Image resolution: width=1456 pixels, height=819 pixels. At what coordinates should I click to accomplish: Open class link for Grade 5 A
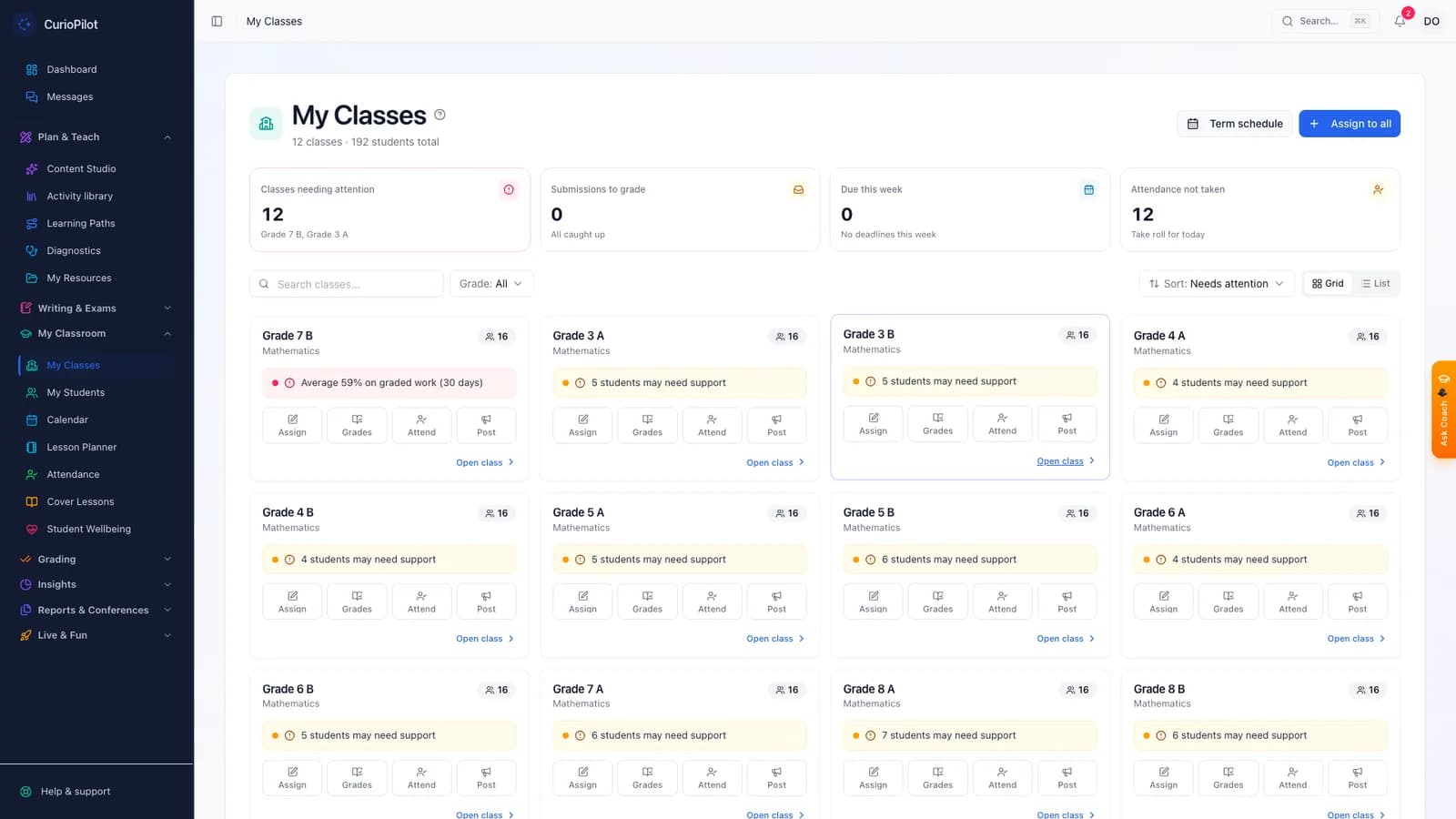(775, 639)
